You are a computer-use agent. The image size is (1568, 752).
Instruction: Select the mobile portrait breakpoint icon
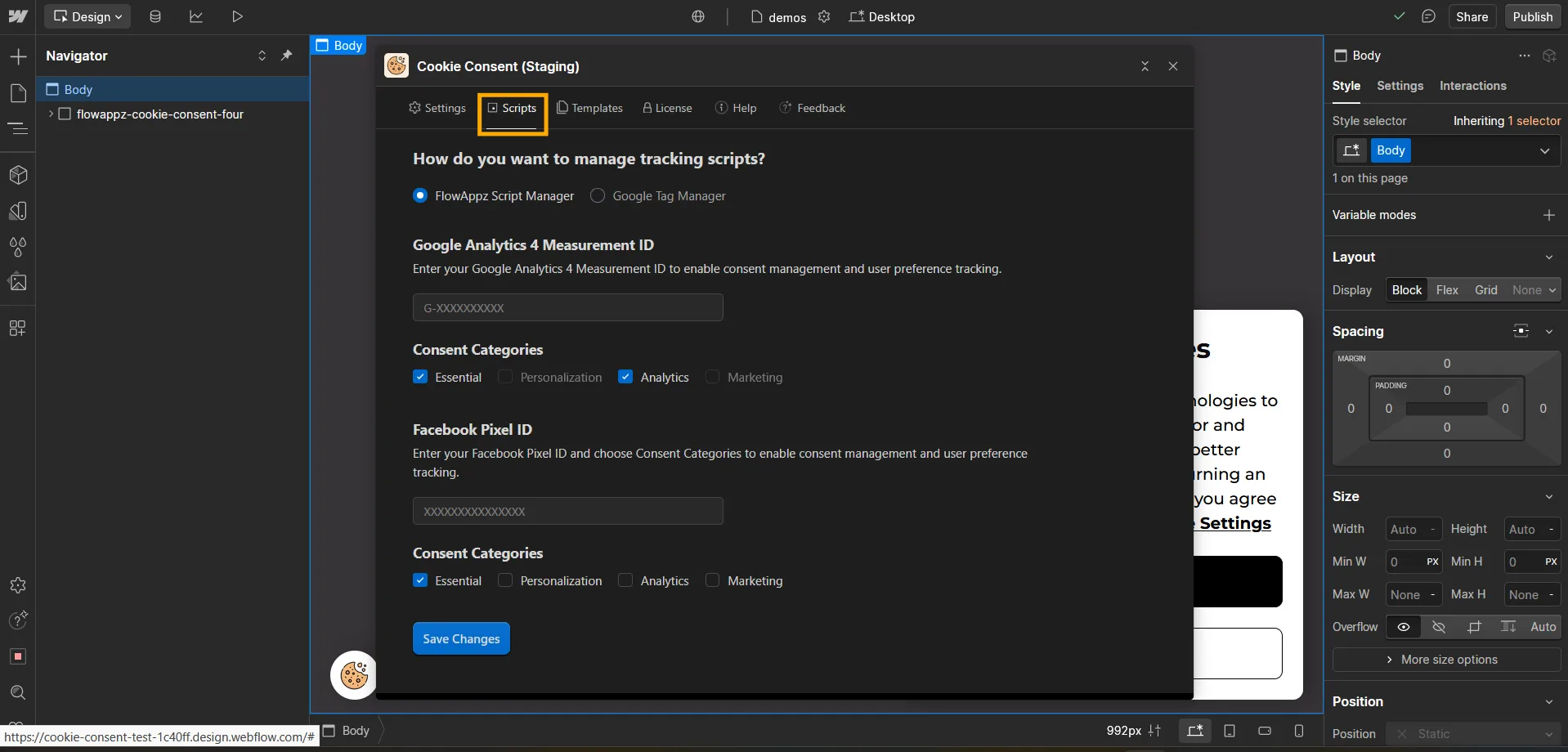tap(1299, 731)
